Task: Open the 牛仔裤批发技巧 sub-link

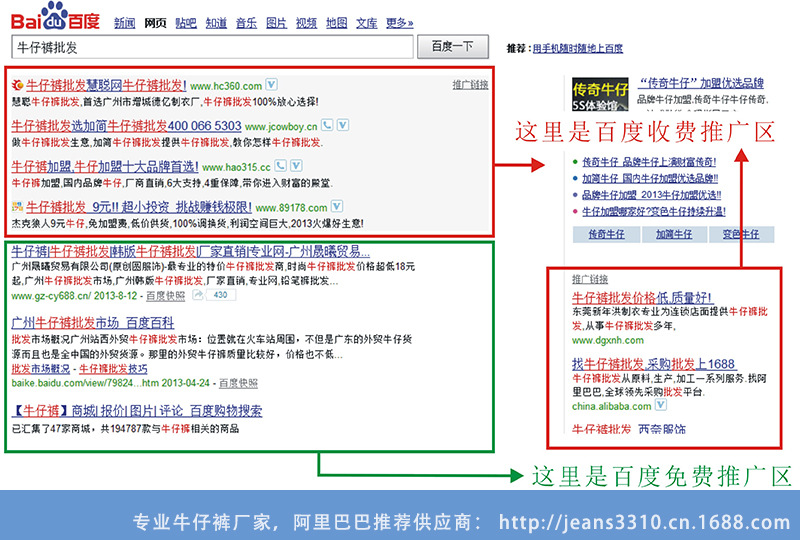Action: click(x=113, y=369)
